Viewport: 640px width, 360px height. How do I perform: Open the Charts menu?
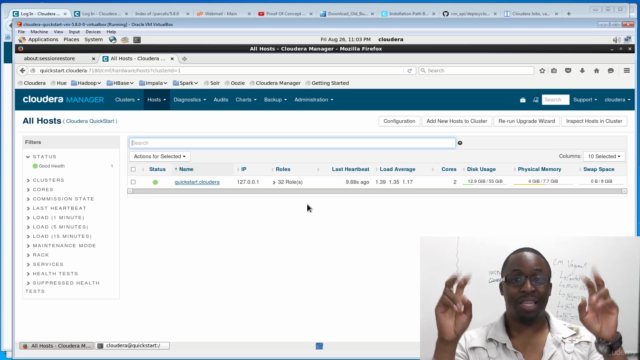click(246, 100)
